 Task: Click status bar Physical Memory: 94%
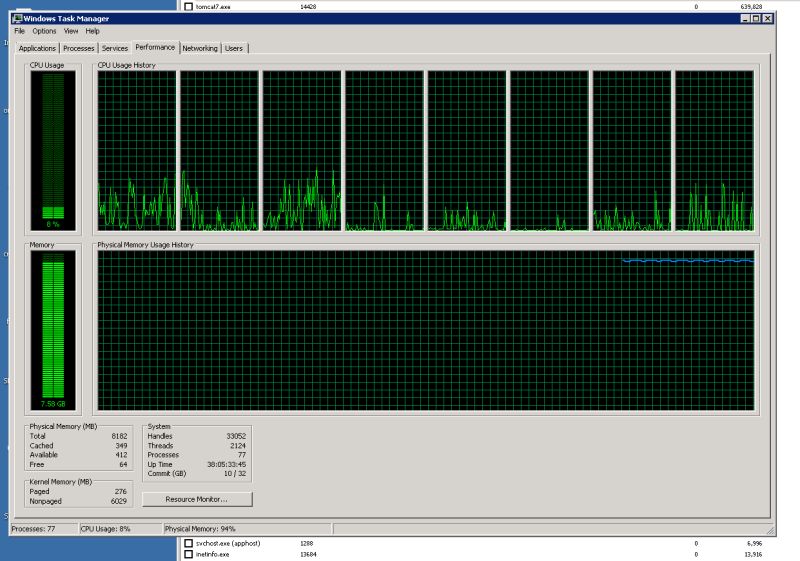click(x=200, y=529)
